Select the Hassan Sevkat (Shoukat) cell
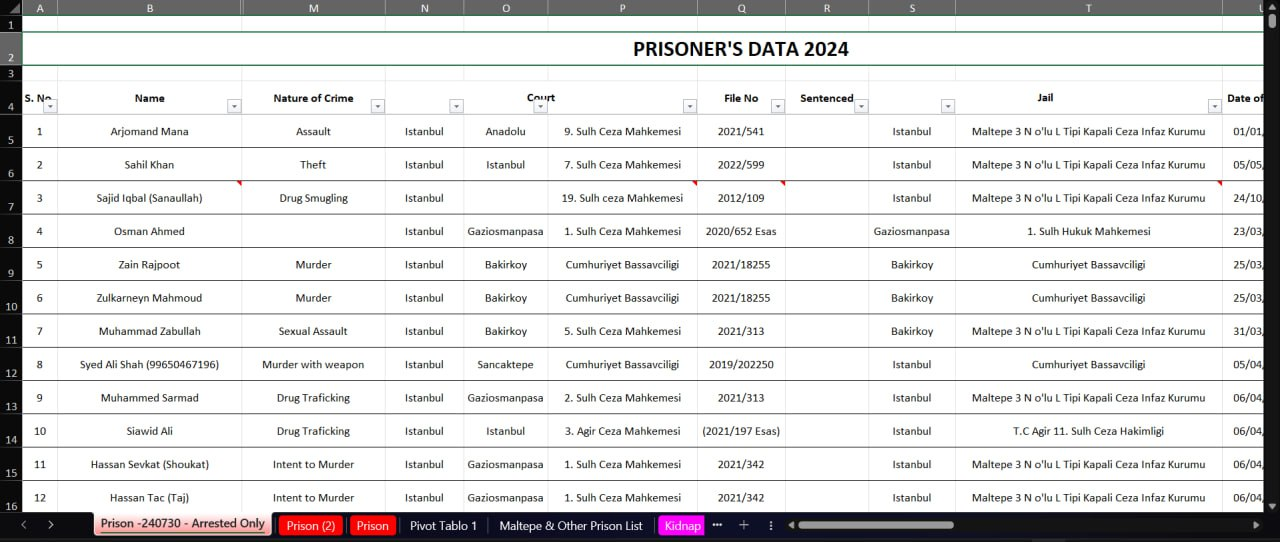 pos(150,465)
